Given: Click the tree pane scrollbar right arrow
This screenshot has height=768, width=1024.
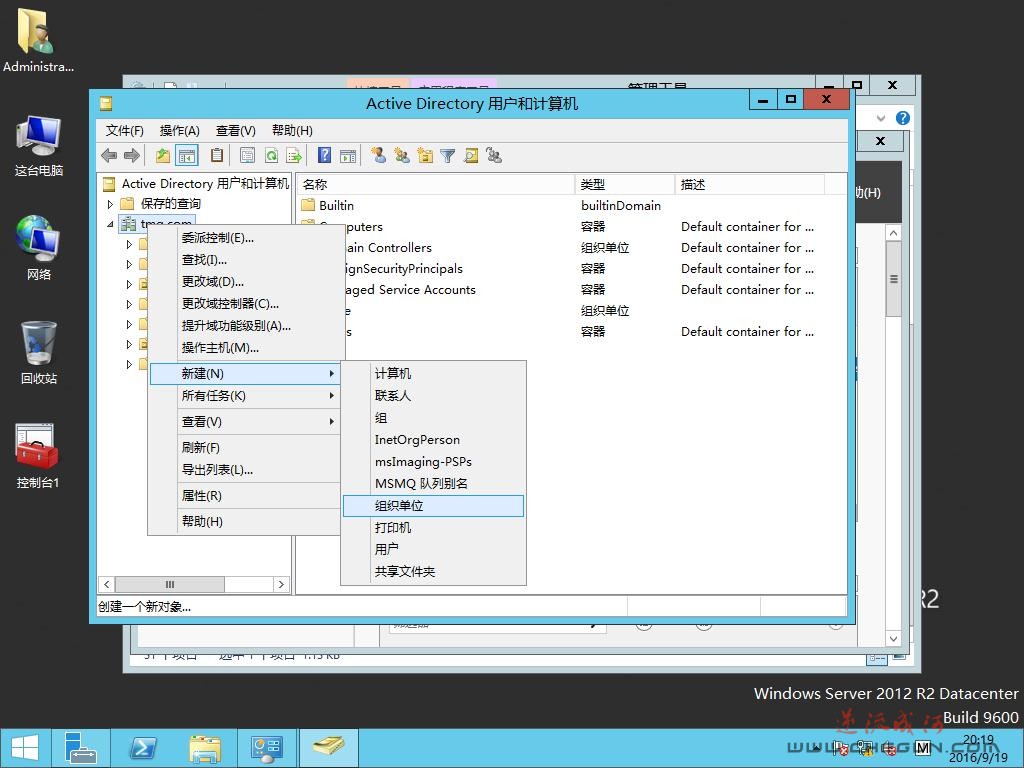Looking at the screenshot, I should point(281,584).
